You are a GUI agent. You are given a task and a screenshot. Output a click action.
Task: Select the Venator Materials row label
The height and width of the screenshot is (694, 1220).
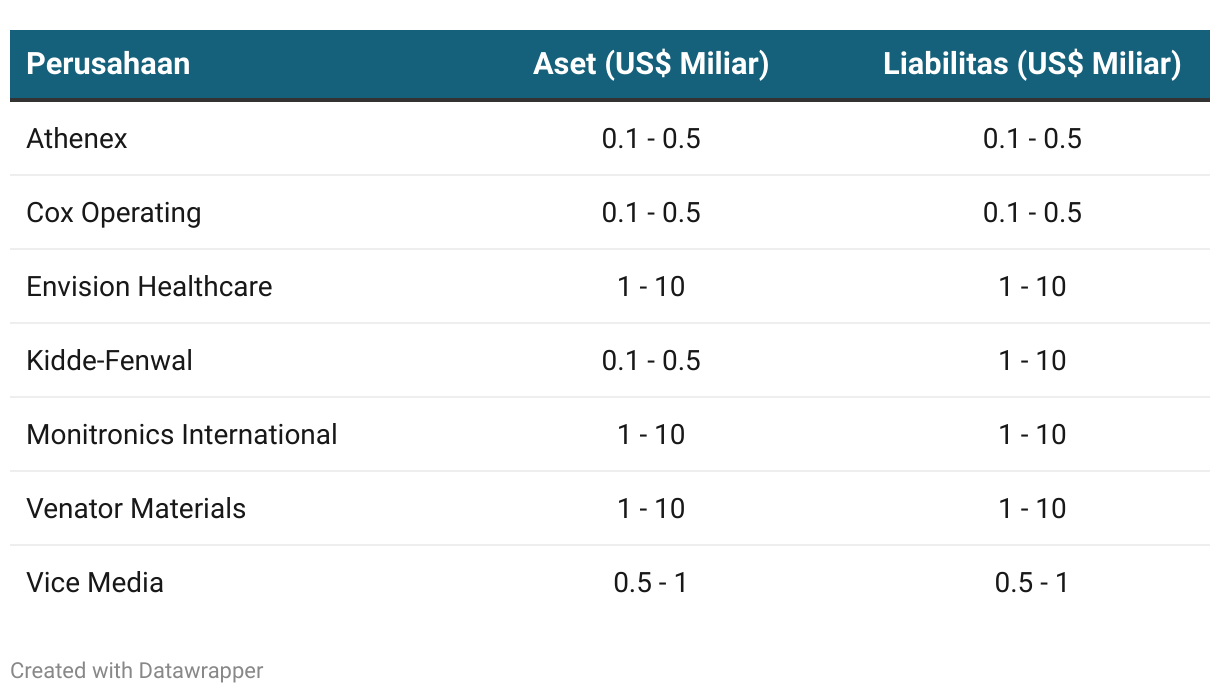(x=136, y=508)
